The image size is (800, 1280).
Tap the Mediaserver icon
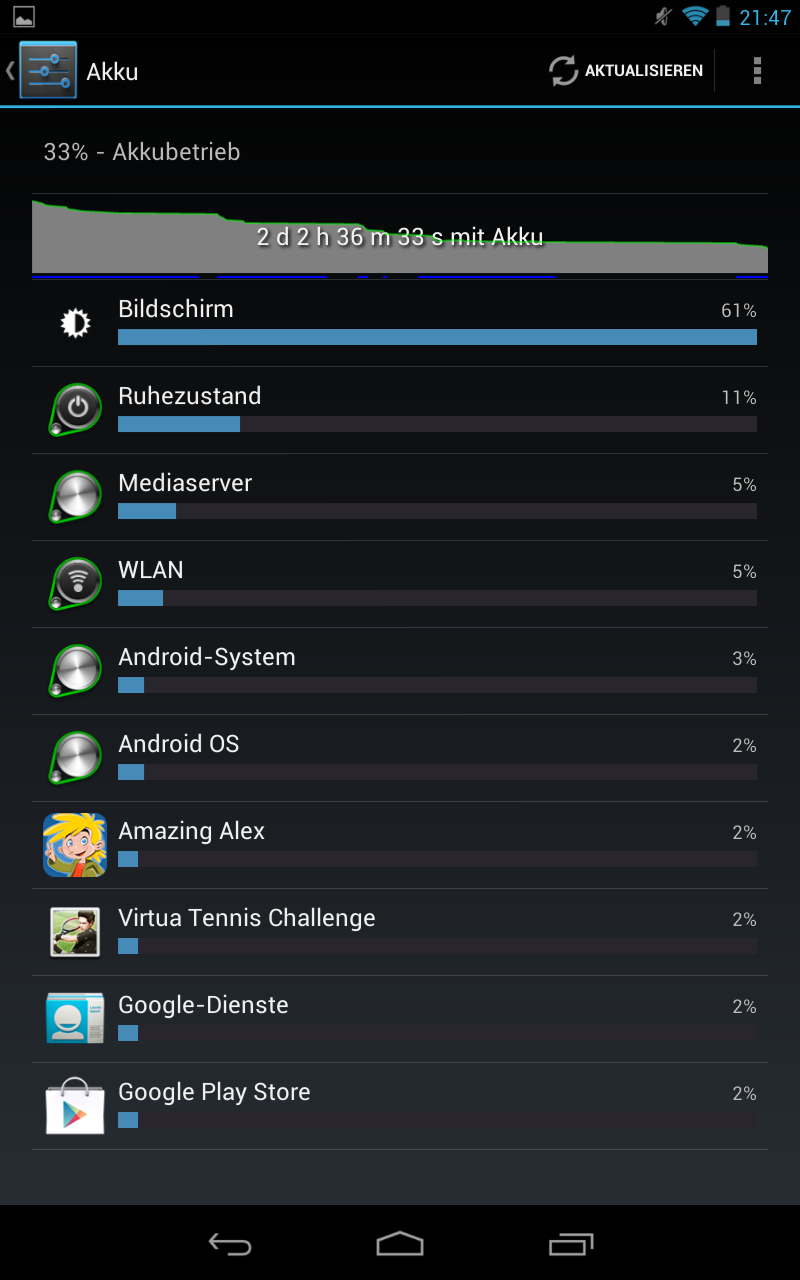75,496
